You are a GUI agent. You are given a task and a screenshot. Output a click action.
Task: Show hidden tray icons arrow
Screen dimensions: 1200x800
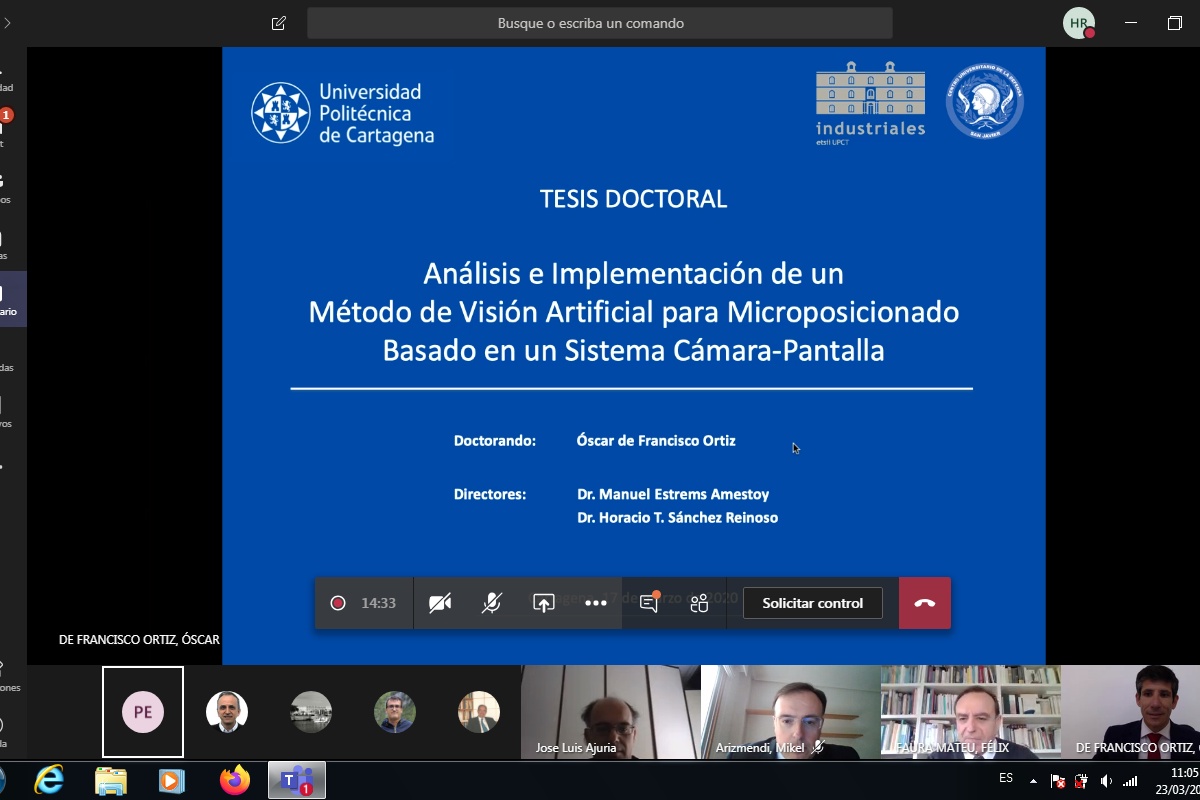(x=1033, y=781)
